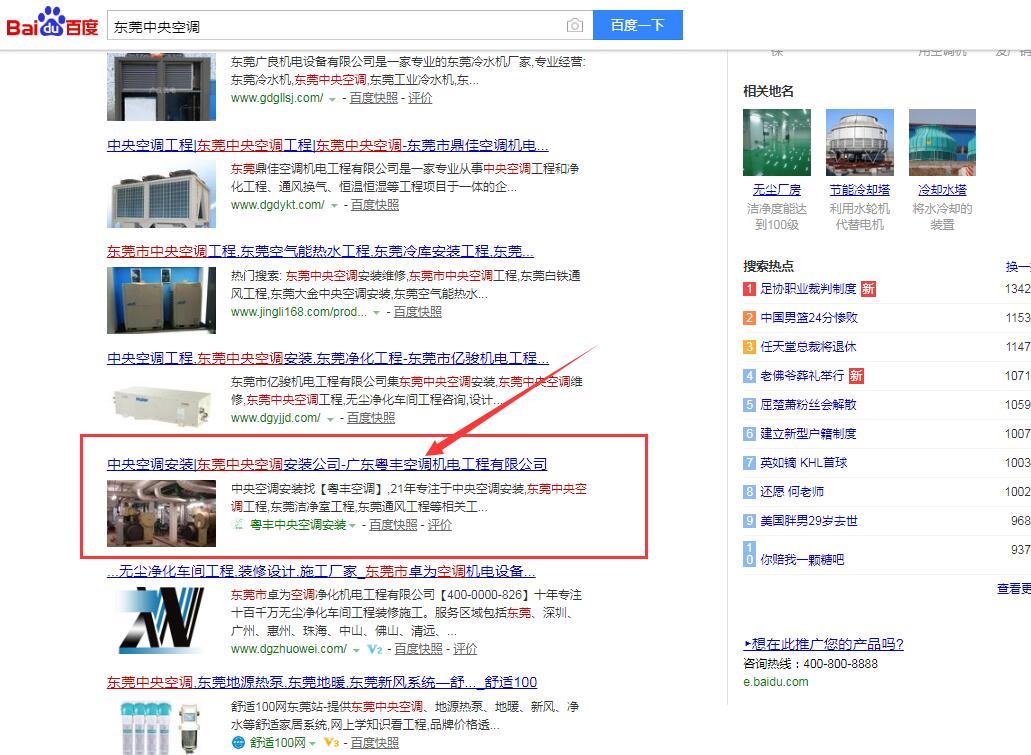Viewport: 1031px width, 755px height.
Task: Open 百度快照 for the www.jingli168.com result
Action: [417, 312]
